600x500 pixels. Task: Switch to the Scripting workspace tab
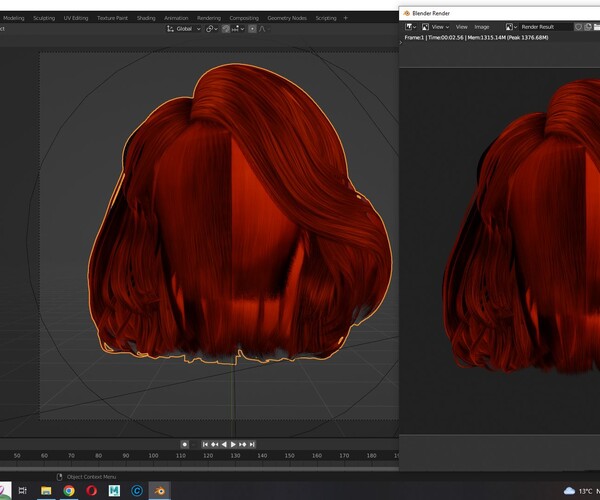[x=326, y=18]
